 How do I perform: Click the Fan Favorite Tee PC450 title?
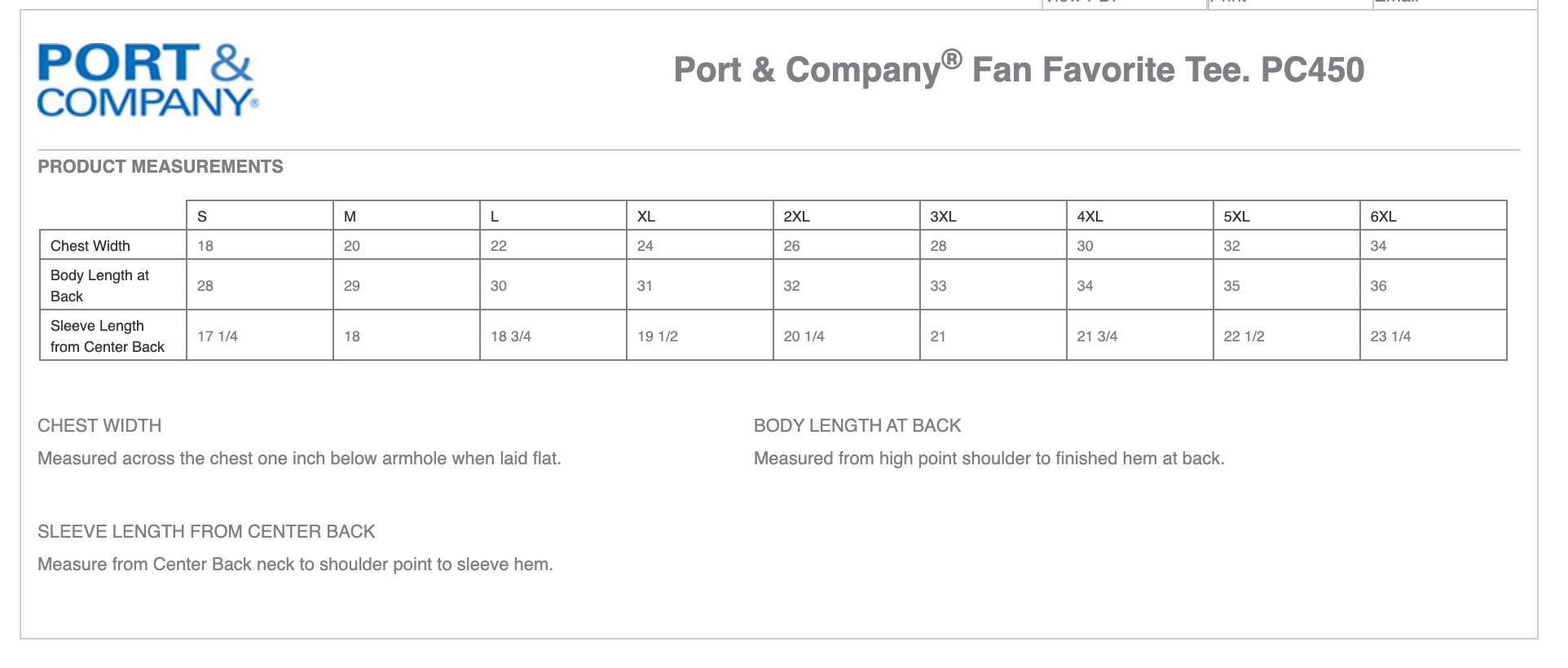point(1019,69)
